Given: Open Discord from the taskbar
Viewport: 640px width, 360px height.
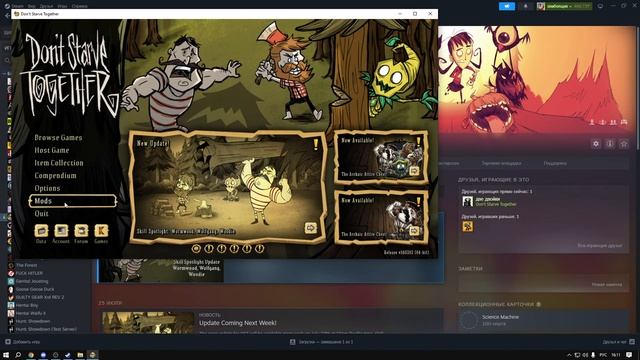Looking at the screenshot, I should (x=43, y=355).
